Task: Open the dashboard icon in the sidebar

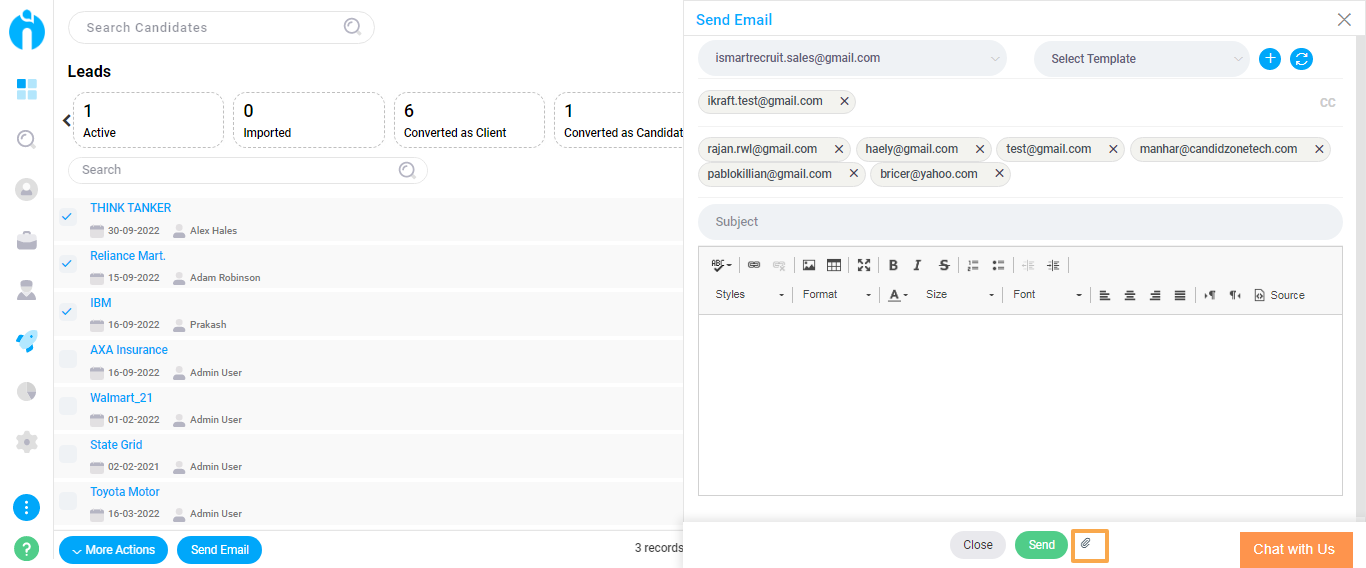Action: 27,90
